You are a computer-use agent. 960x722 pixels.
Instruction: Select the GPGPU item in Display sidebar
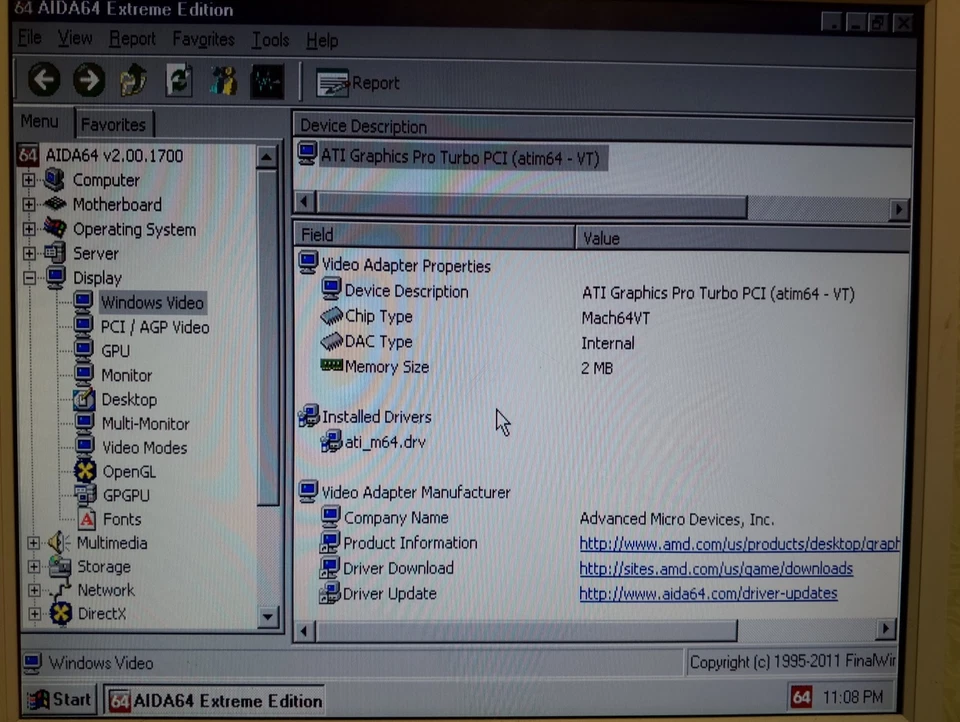point(126,495)
